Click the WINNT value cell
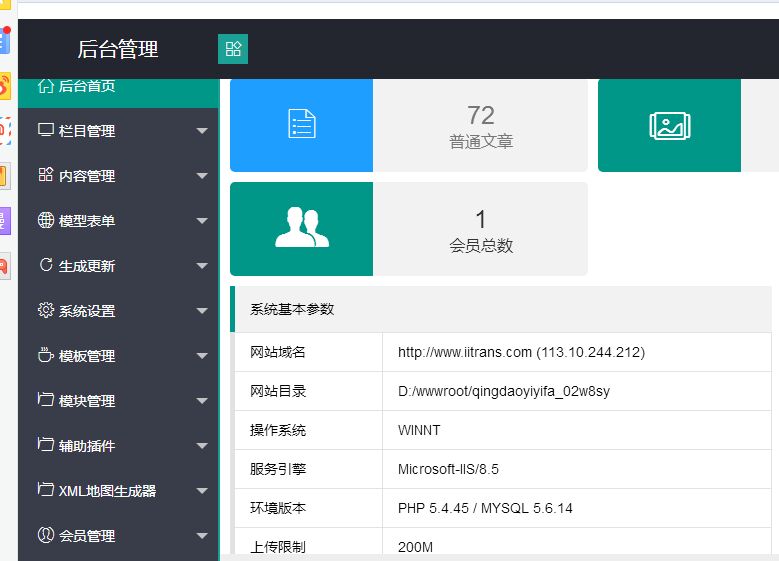 (x=576, y=430)
